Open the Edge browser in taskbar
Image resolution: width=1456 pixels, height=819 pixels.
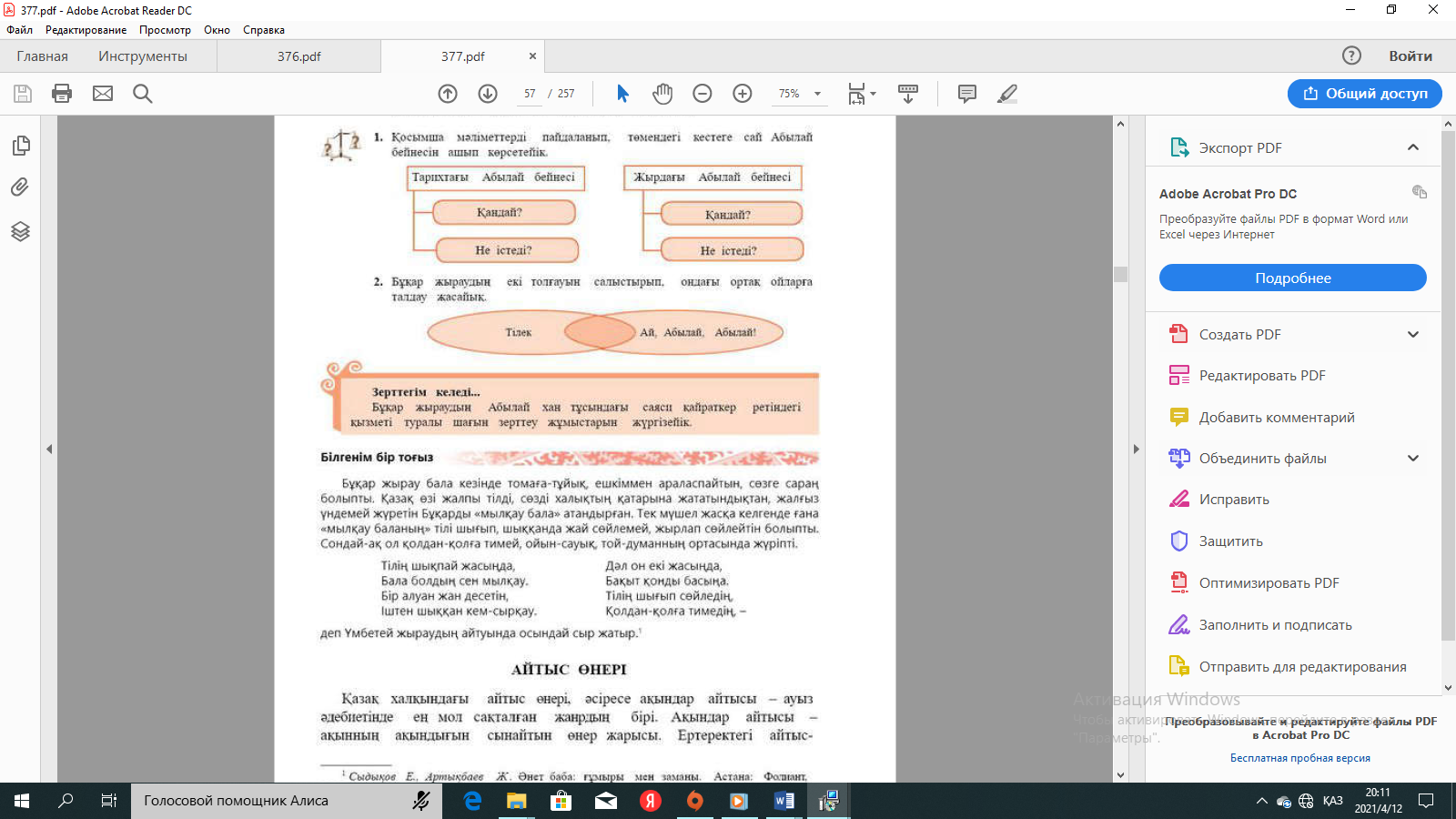(x=472, y=801)
